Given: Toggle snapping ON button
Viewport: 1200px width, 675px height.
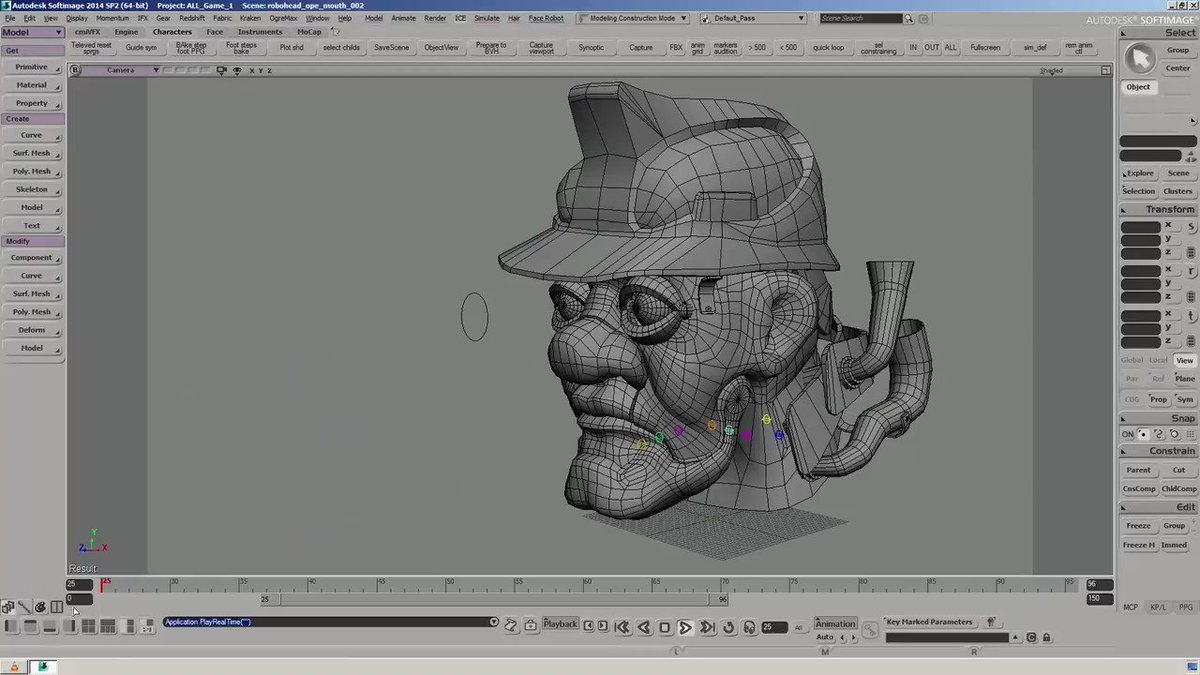Looking at the screenshot, I should point(1128,434).
